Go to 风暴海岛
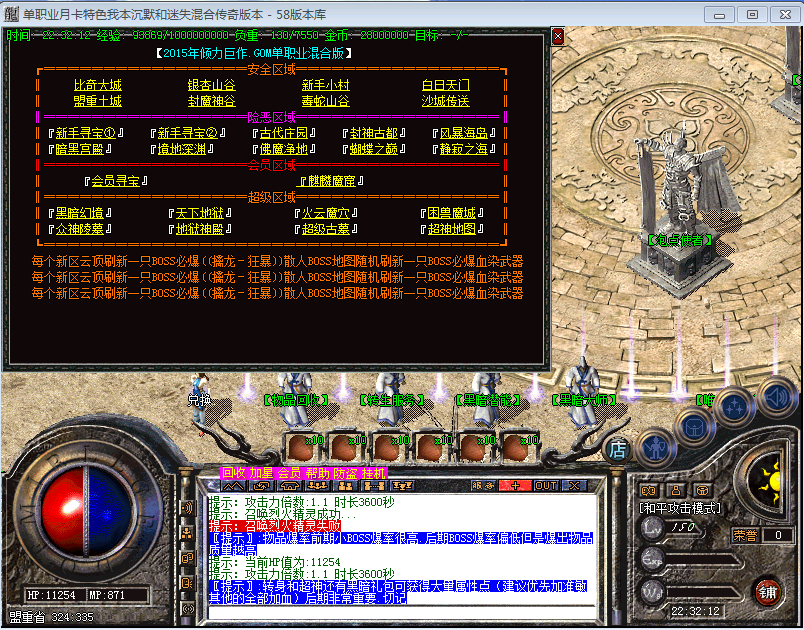 point(464,133)
